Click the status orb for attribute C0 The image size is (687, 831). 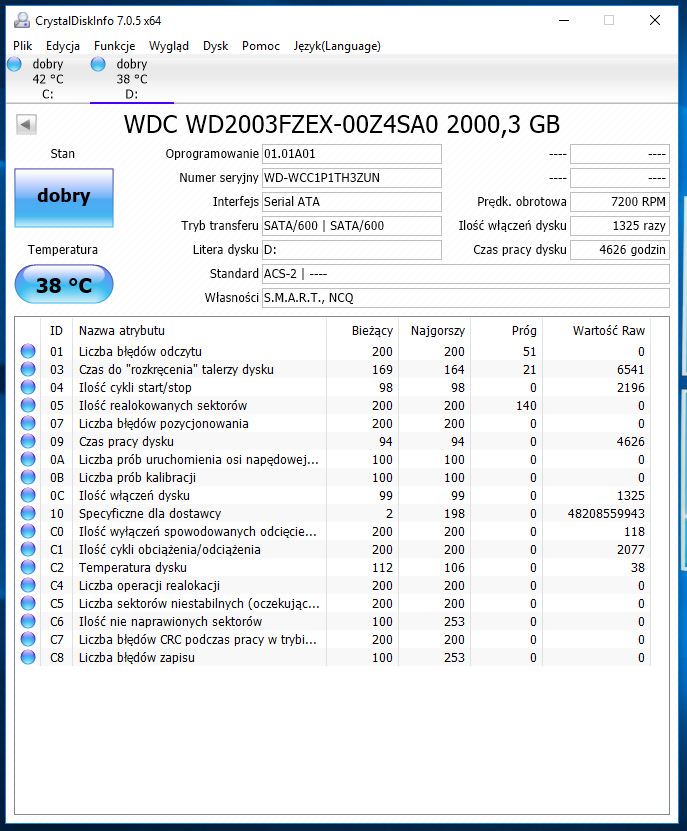click(x=28, y=532)
